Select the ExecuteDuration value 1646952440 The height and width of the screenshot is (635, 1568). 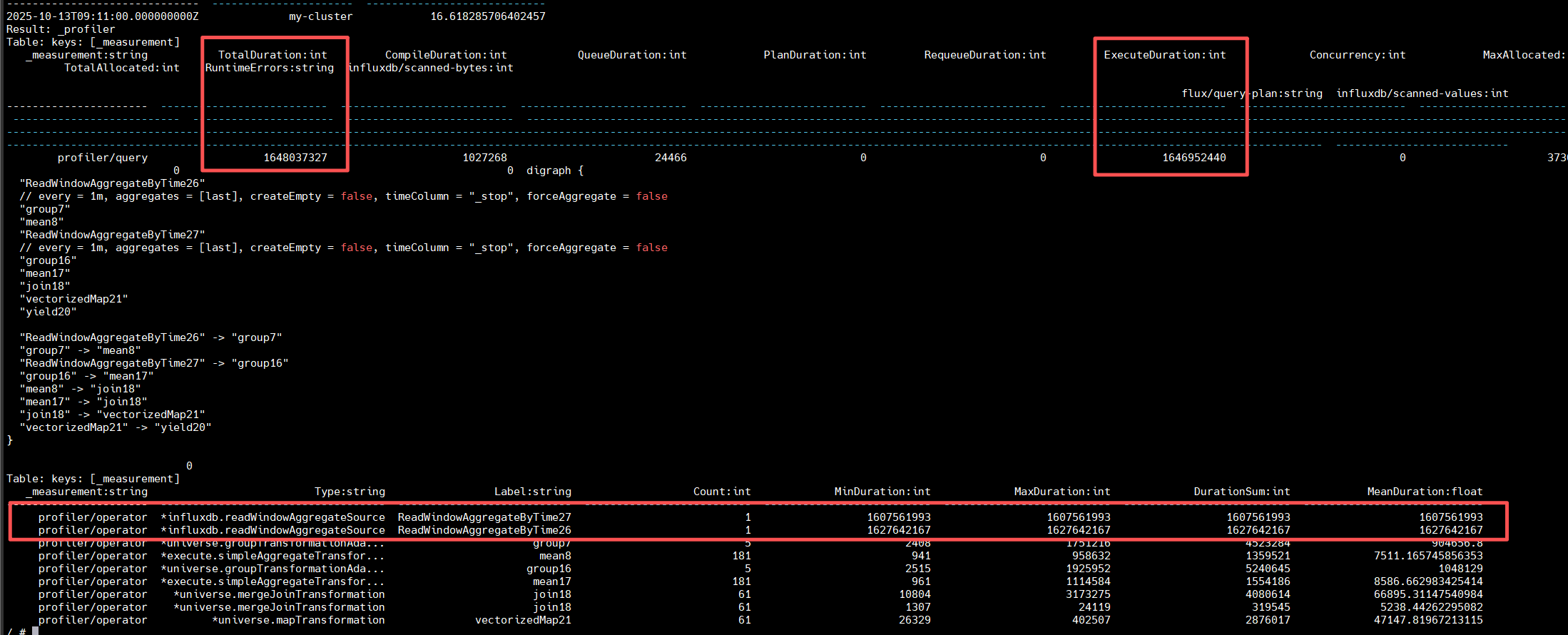[1194, 158]
